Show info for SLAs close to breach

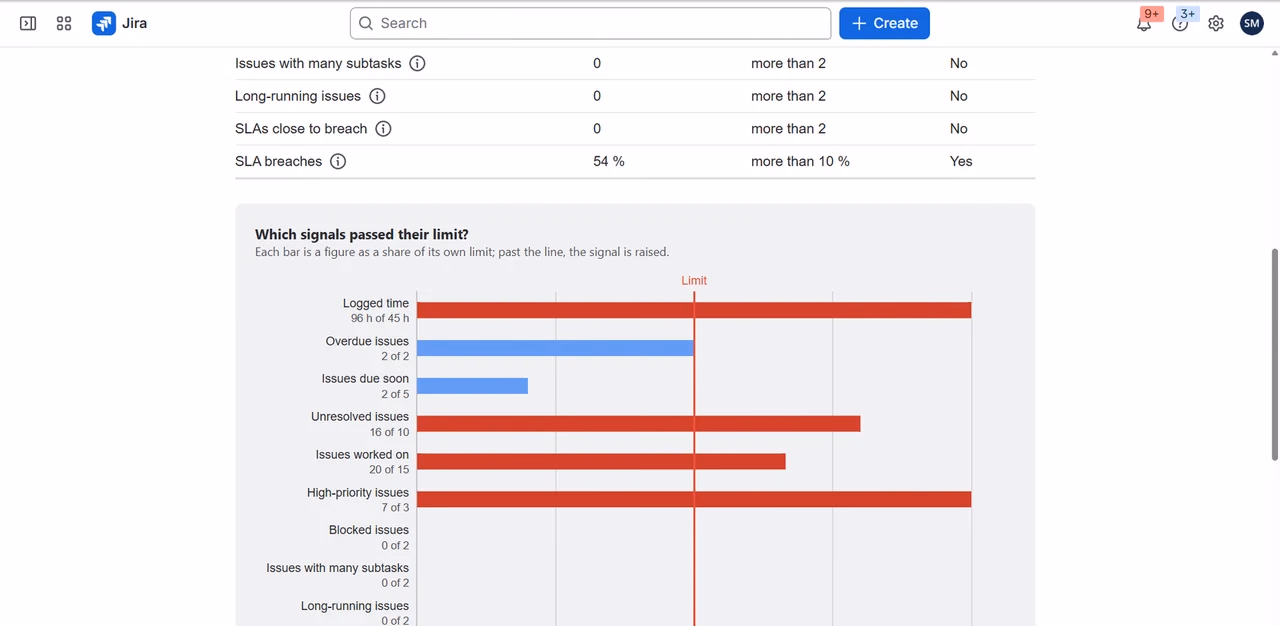[x=383, y=129]
